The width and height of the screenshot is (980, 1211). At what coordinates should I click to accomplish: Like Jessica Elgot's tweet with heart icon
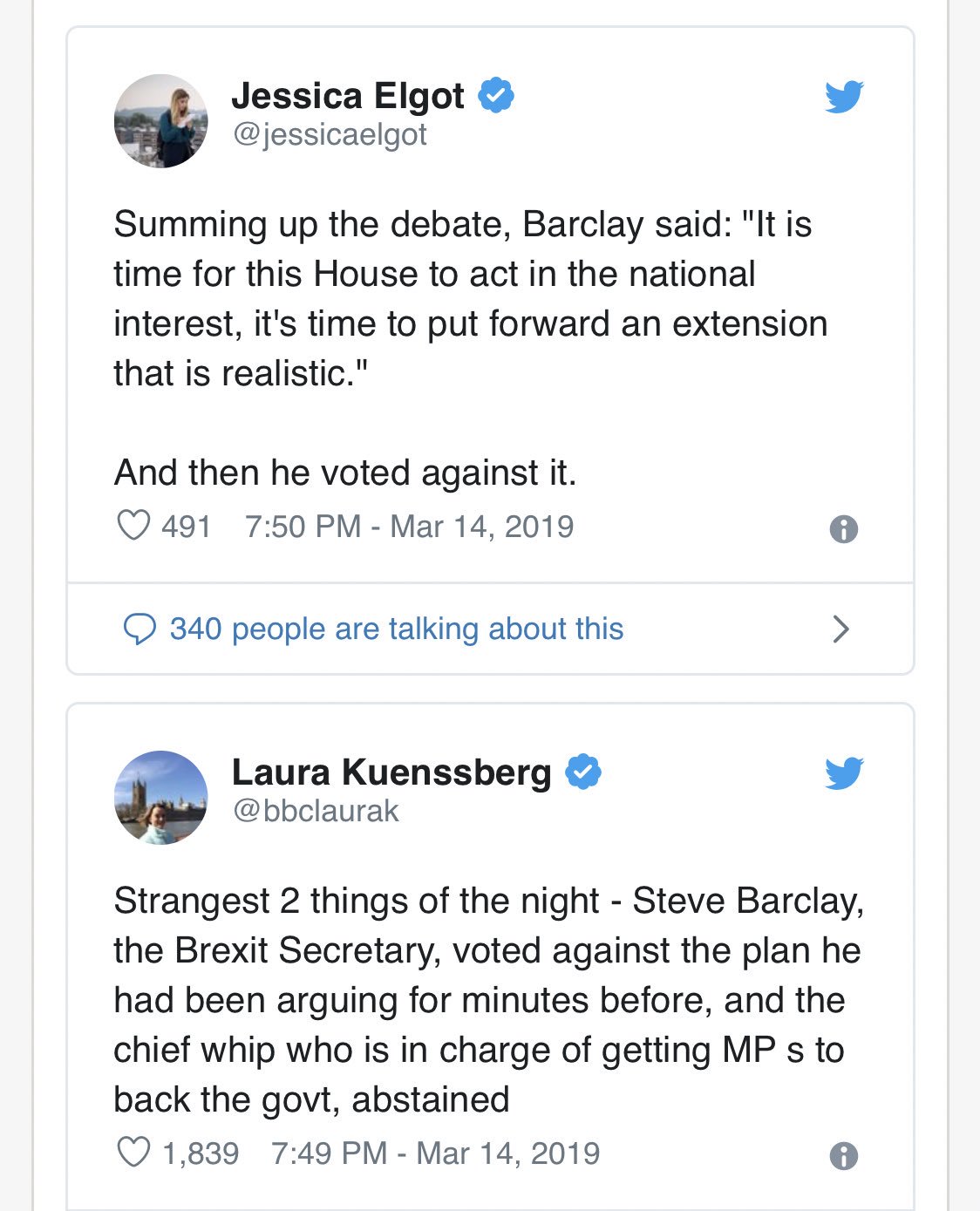tap(133, 526)
